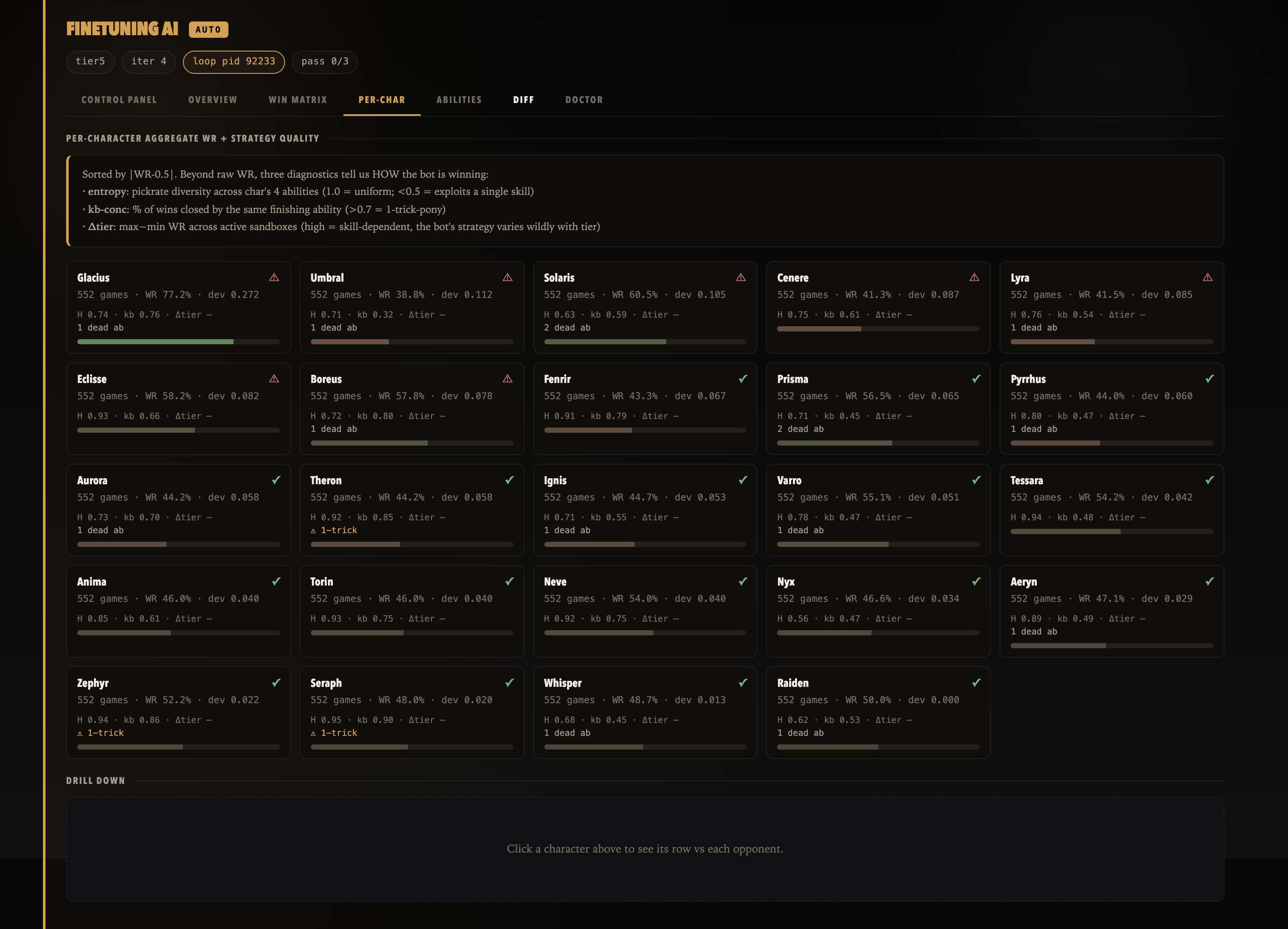Click the Glacius win-rate bar
1288x929 pixels.
tap(178, 342)
